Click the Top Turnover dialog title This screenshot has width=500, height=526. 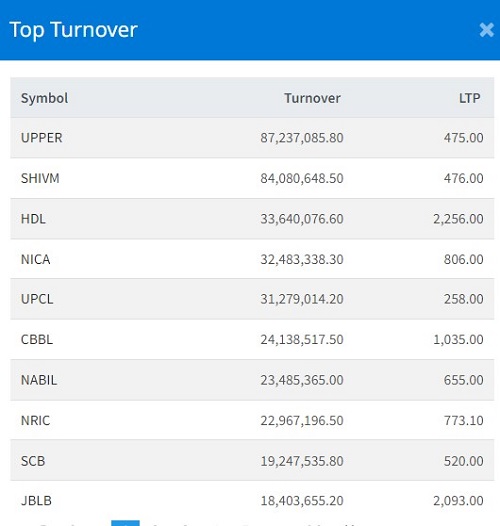coord(73,30)
